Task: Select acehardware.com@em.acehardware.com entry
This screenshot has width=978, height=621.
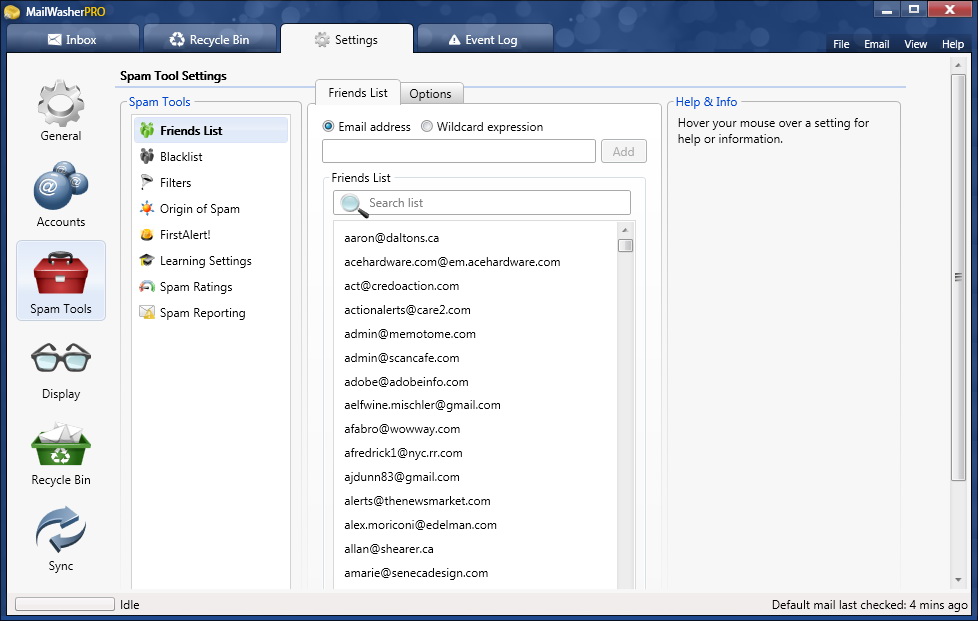Action: pyautogui.click(x=452, y=262)
